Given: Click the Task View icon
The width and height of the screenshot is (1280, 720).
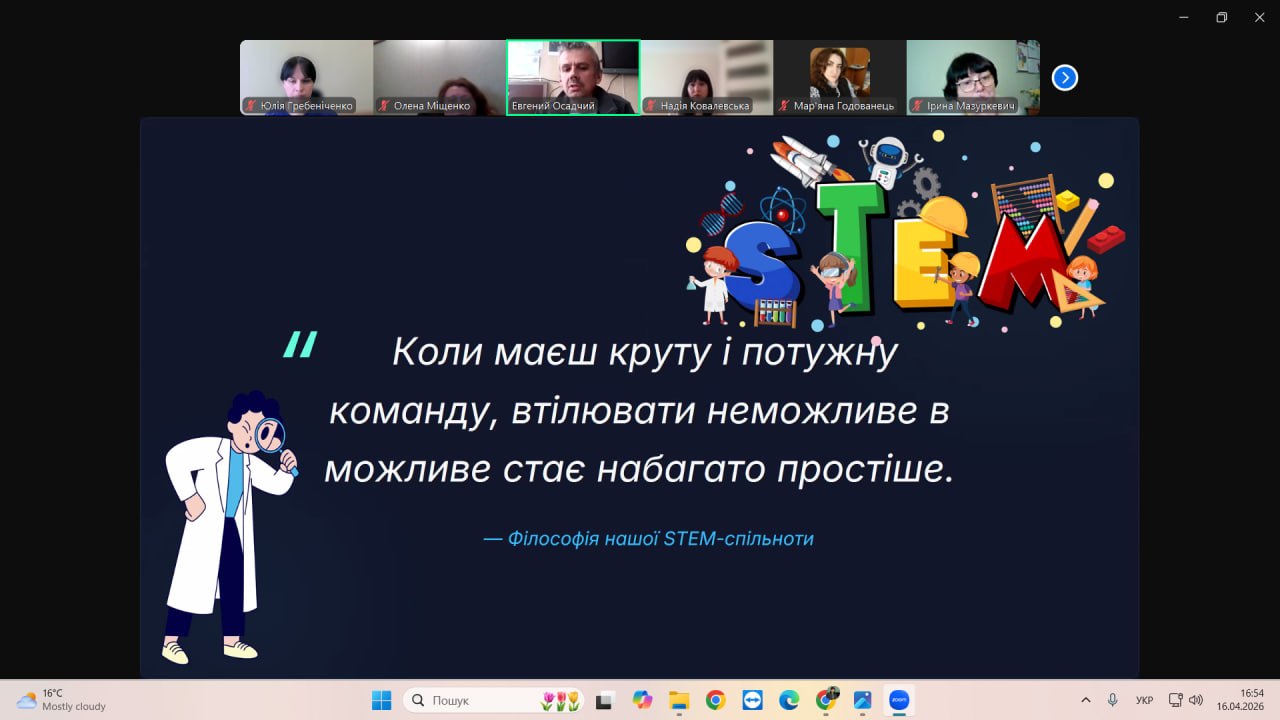Looking at the screenshot, I should click(x=604, y=700).
